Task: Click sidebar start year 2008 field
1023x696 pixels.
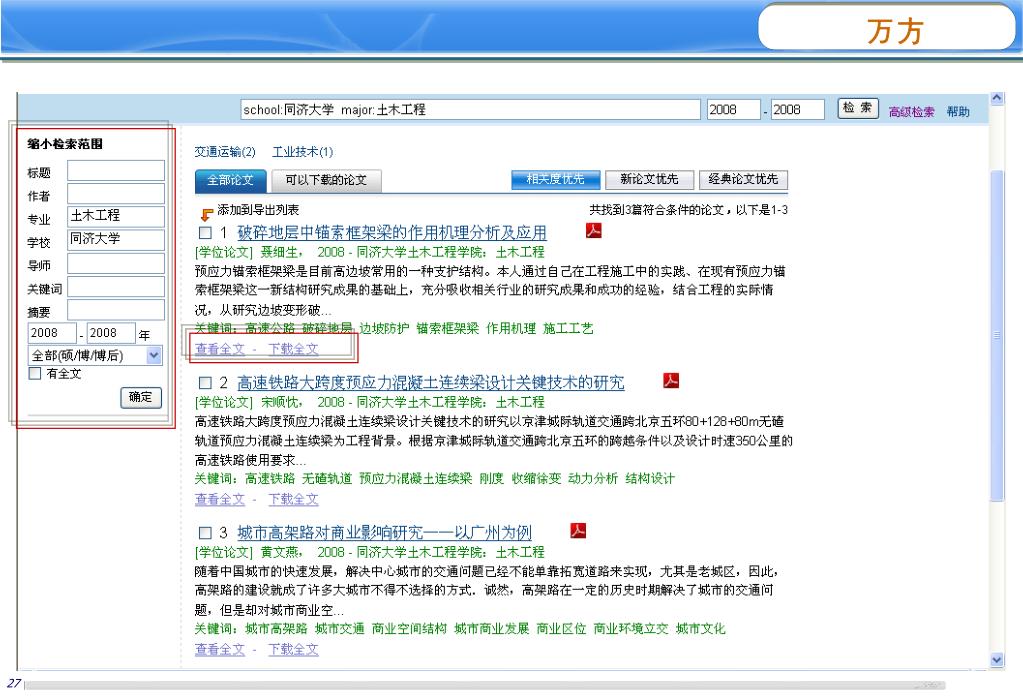Action: coord(52,333)
